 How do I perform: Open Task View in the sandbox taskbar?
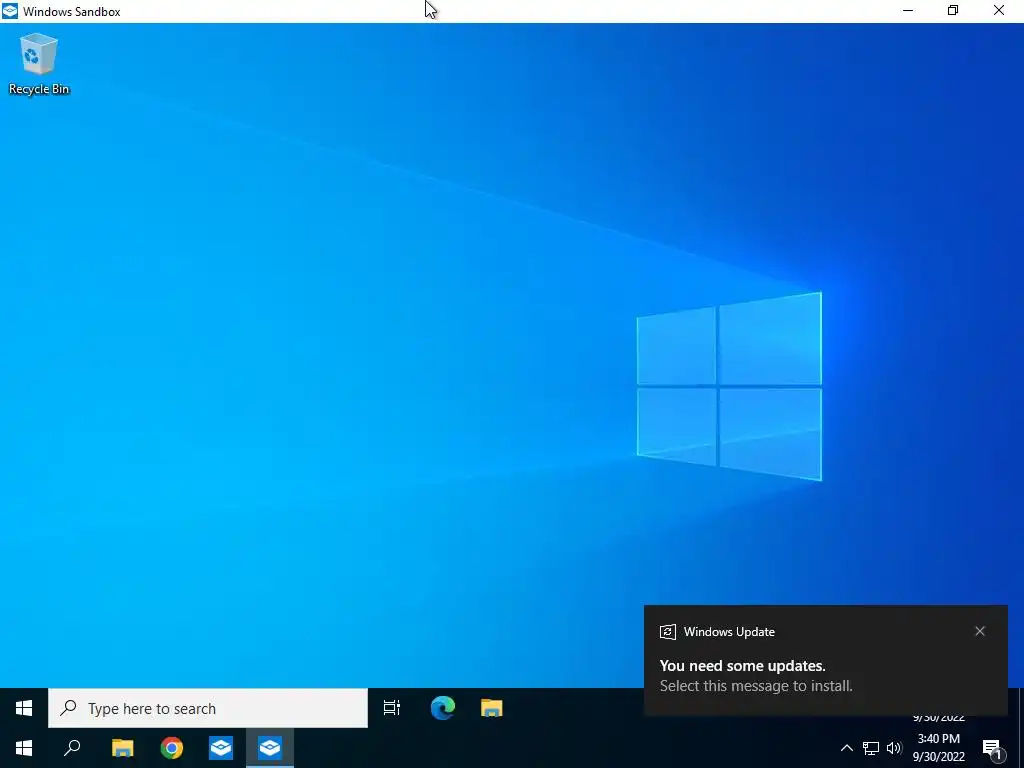pos(392,708)
